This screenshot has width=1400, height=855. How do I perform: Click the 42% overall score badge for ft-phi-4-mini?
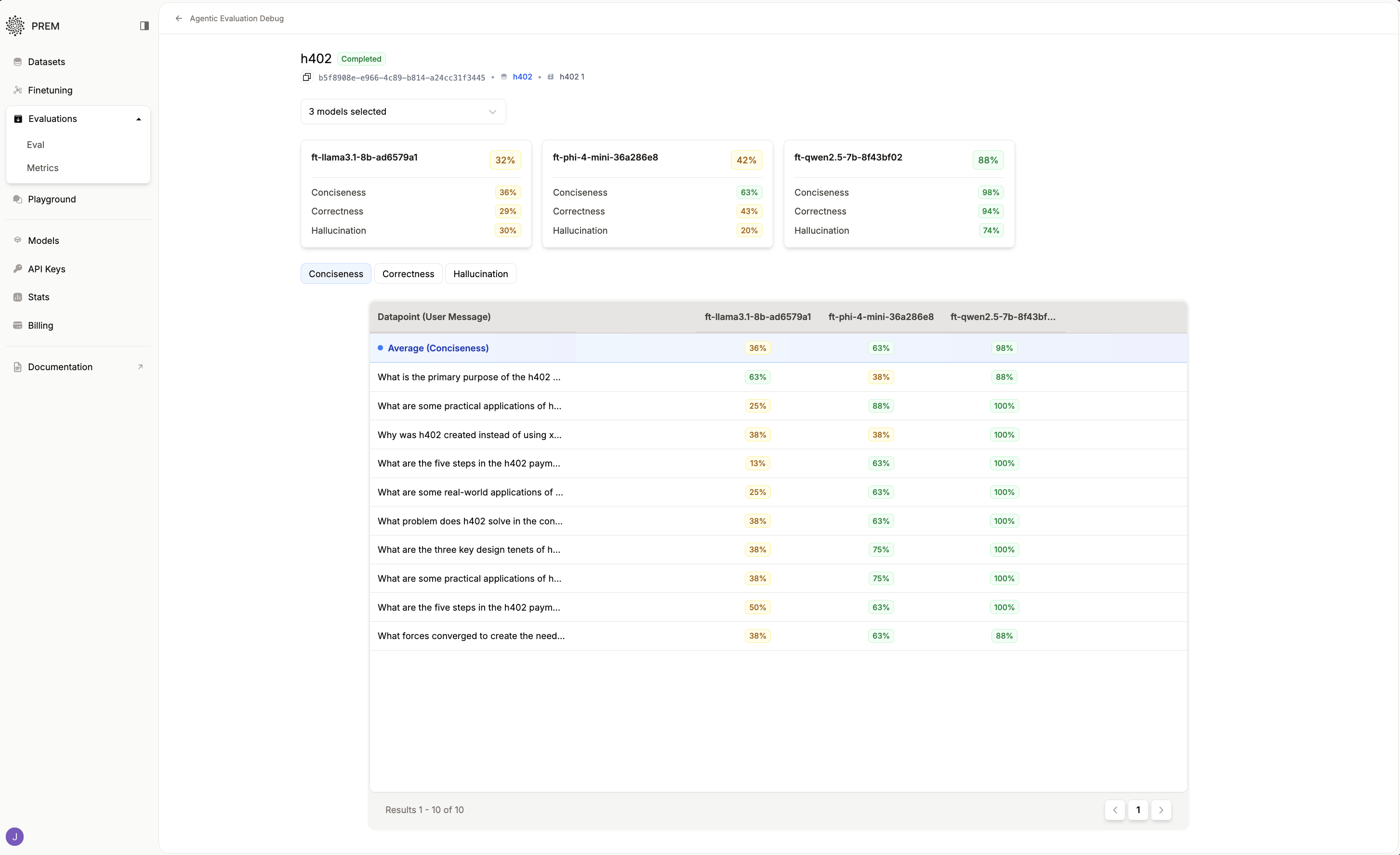(x=747, y=160)
